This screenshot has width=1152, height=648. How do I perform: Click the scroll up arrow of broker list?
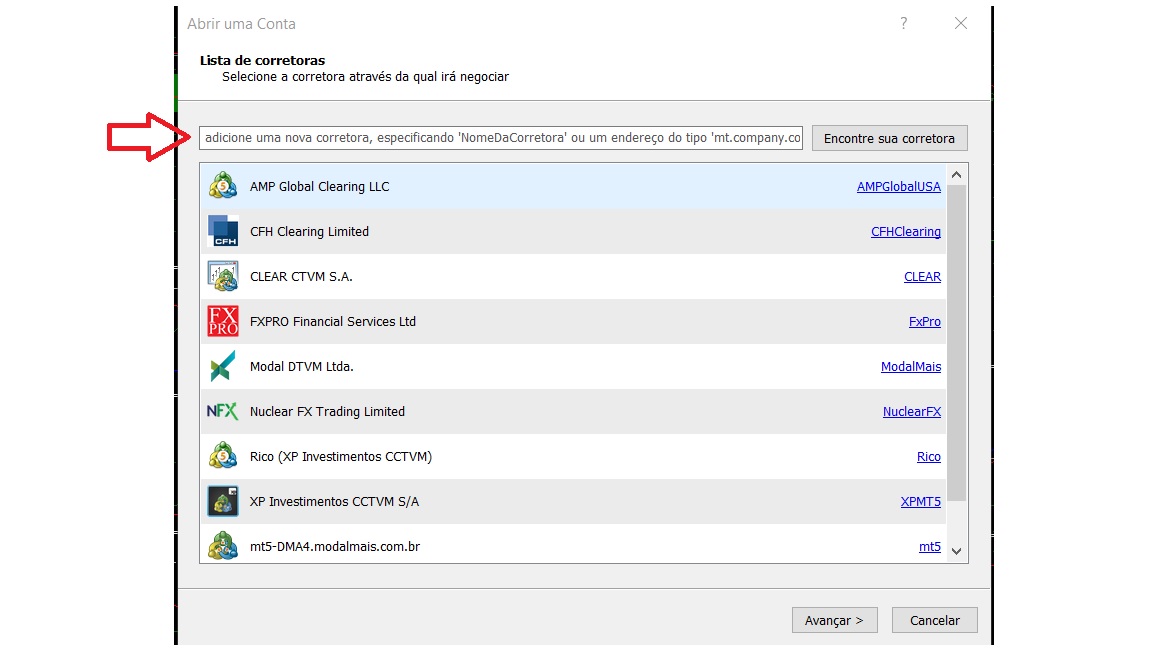956,174
